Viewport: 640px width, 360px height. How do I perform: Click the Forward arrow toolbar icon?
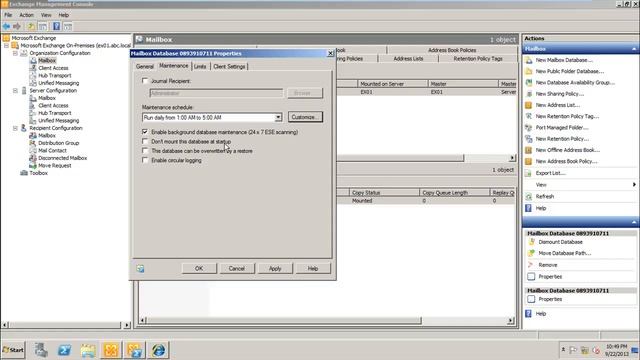click(x=17, y=27)
